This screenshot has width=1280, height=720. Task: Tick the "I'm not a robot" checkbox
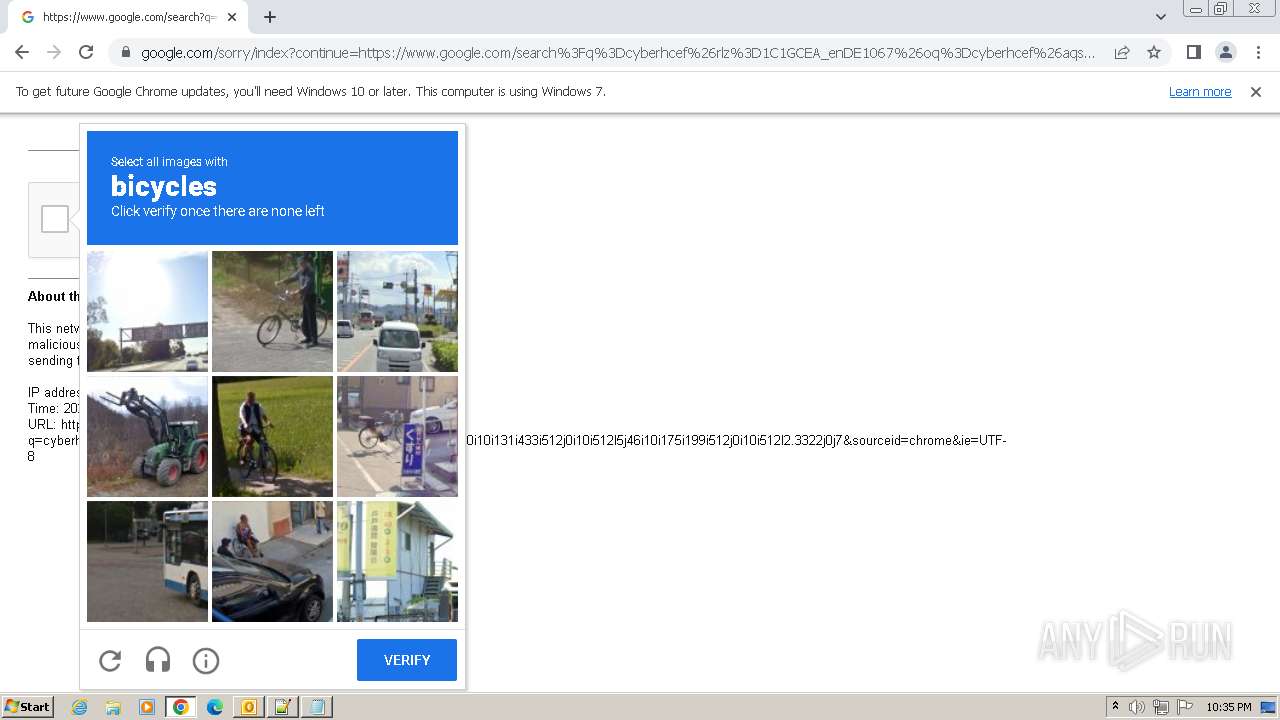pos(55,219)
